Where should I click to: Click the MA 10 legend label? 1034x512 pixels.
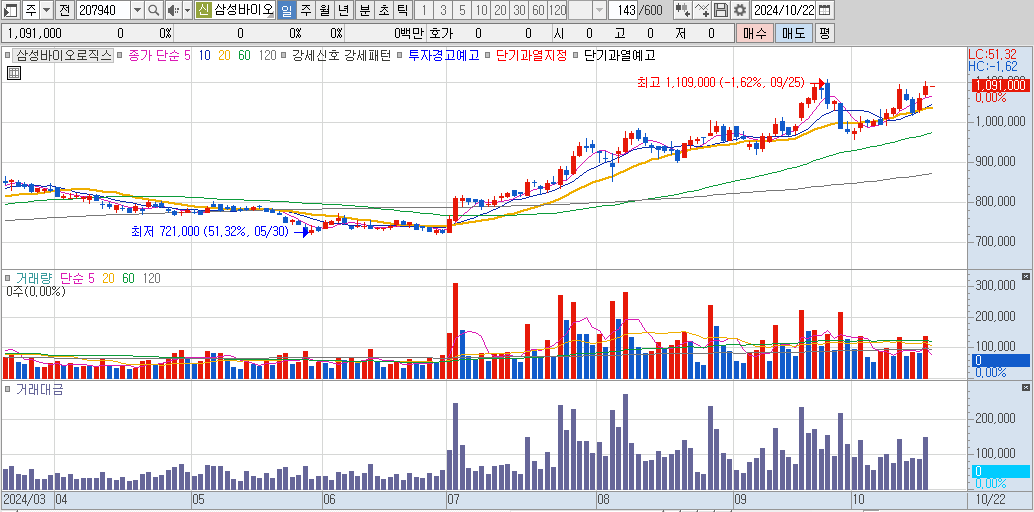coord(204,56)
